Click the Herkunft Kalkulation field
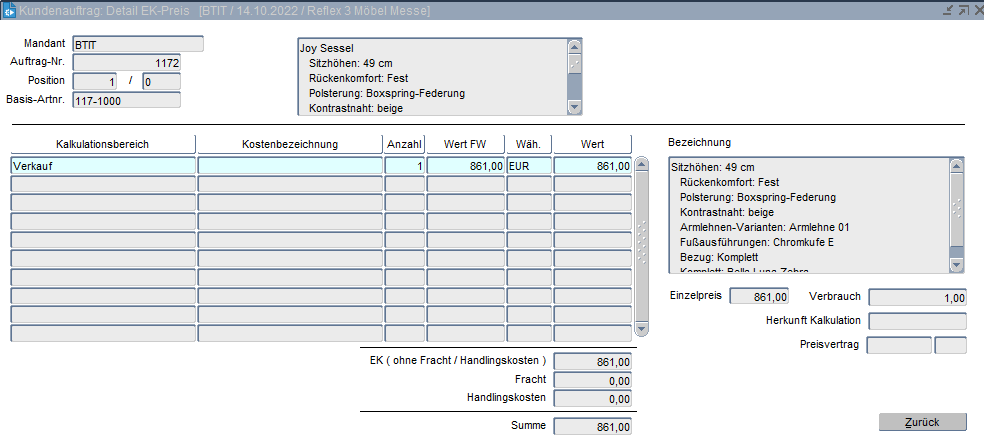The width and height of the screenshot is (984, 443). [917, 321]
